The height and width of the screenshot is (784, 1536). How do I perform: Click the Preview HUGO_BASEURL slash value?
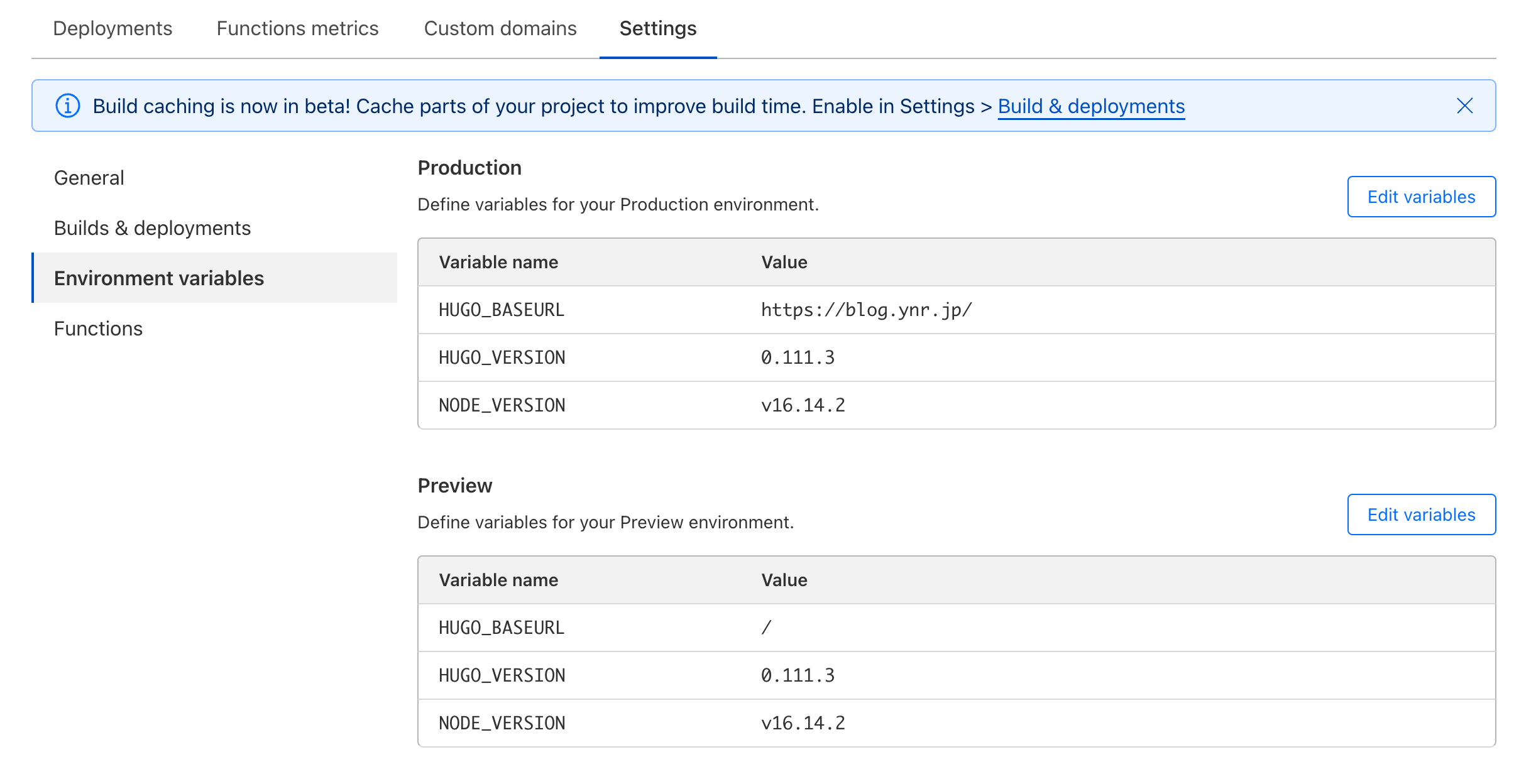tap(766, 628)
